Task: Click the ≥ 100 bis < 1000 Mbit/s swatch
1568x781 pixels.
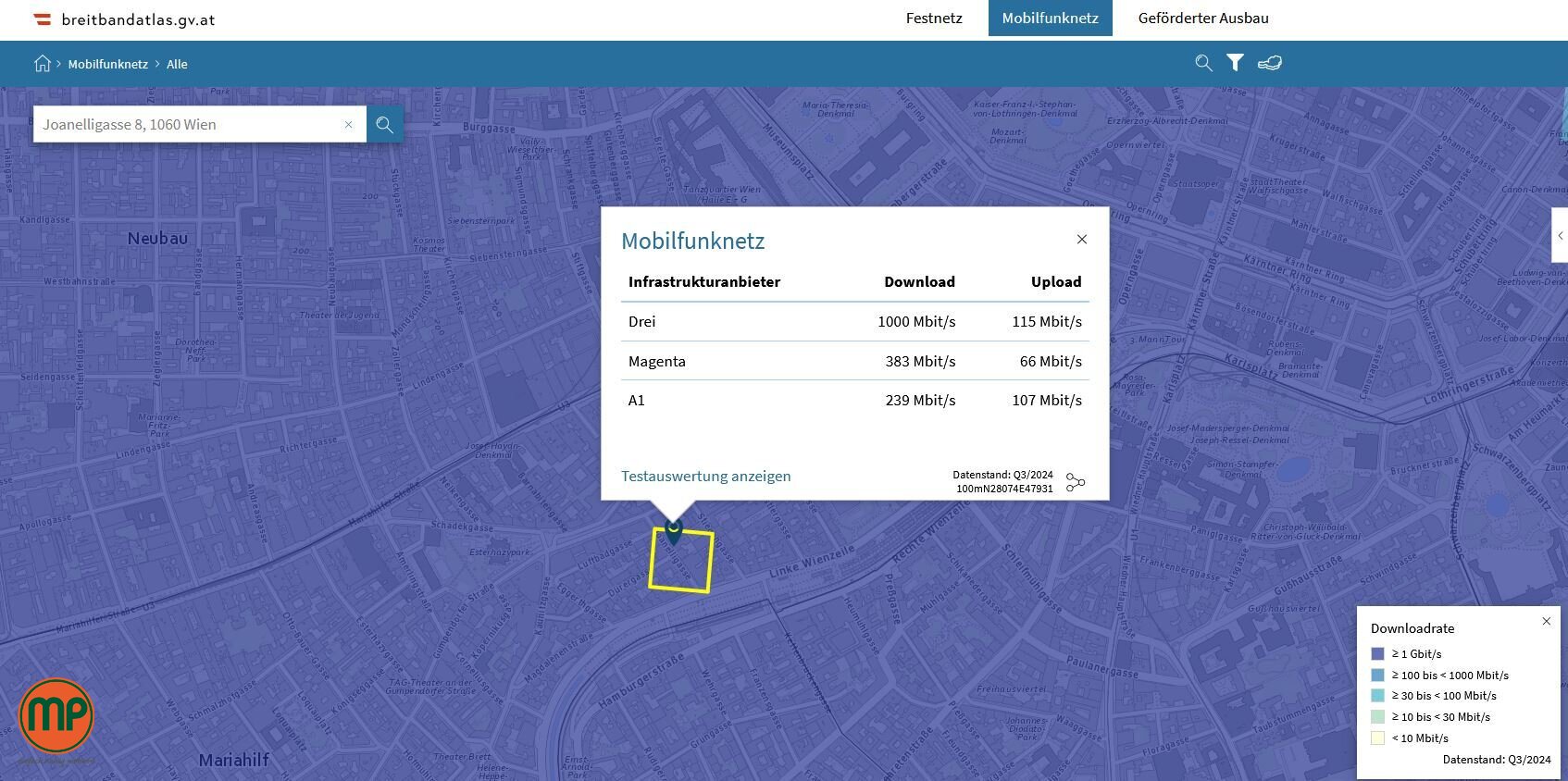Action: (x=1377, y=675)
